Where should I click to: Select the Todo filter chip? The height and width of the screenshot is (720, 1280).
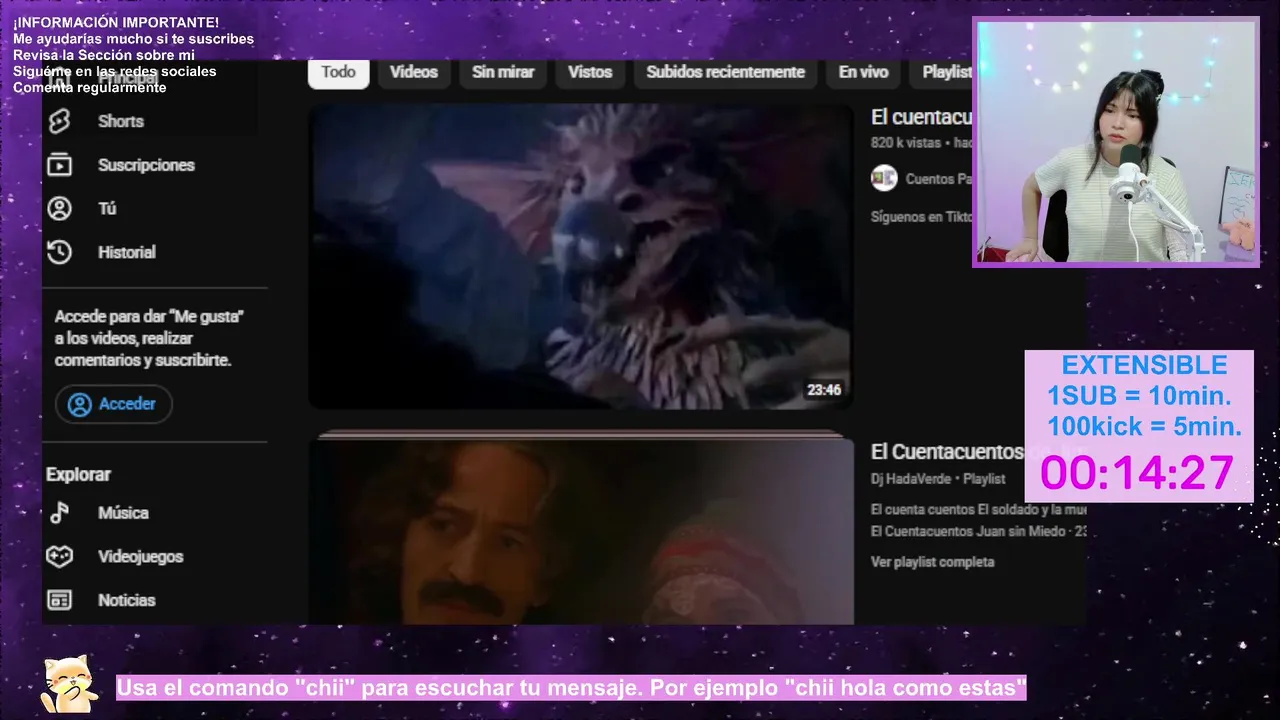339,72
